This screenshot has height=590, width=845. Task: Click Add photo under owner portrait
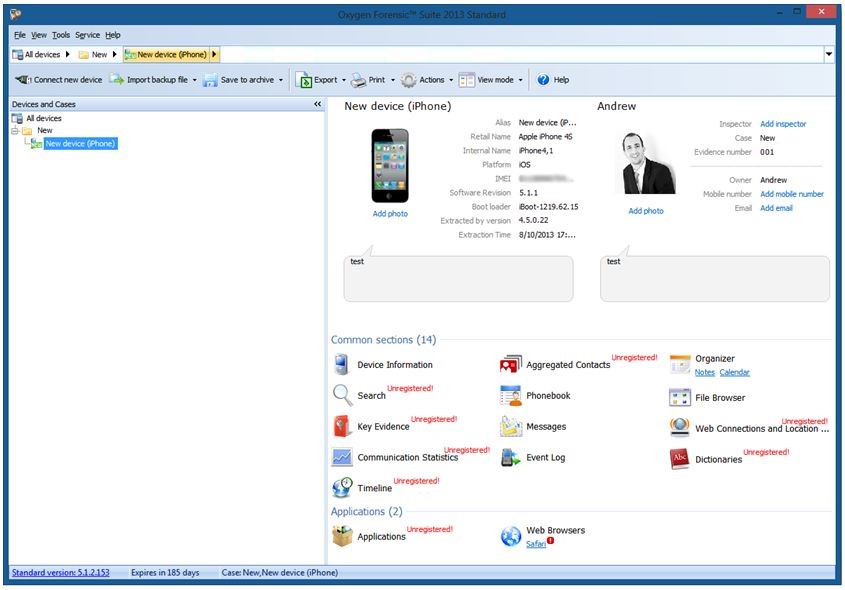click(x=646, y=211)
